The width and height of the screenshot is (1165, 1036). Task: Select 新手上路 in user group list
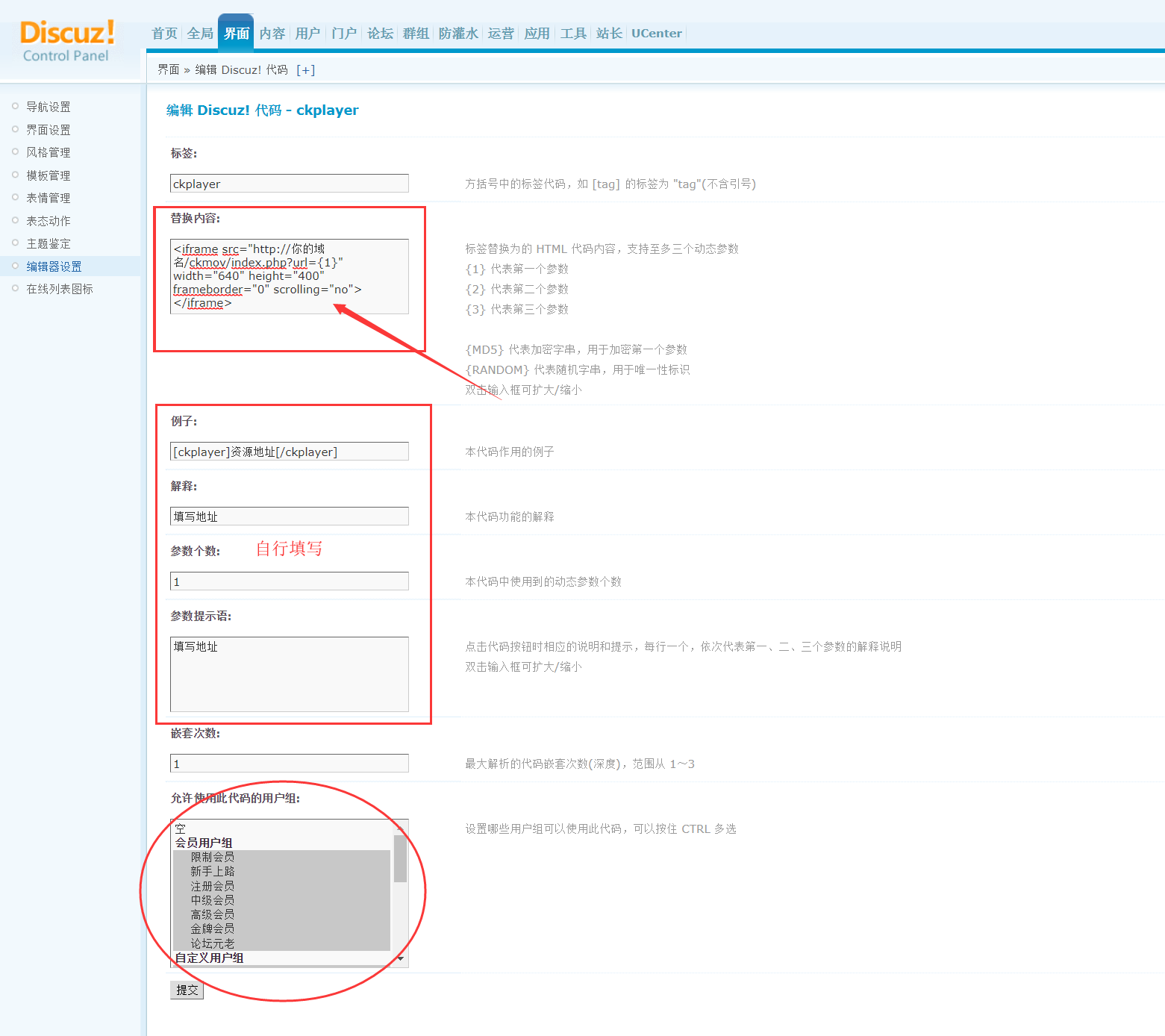[282, 871]
